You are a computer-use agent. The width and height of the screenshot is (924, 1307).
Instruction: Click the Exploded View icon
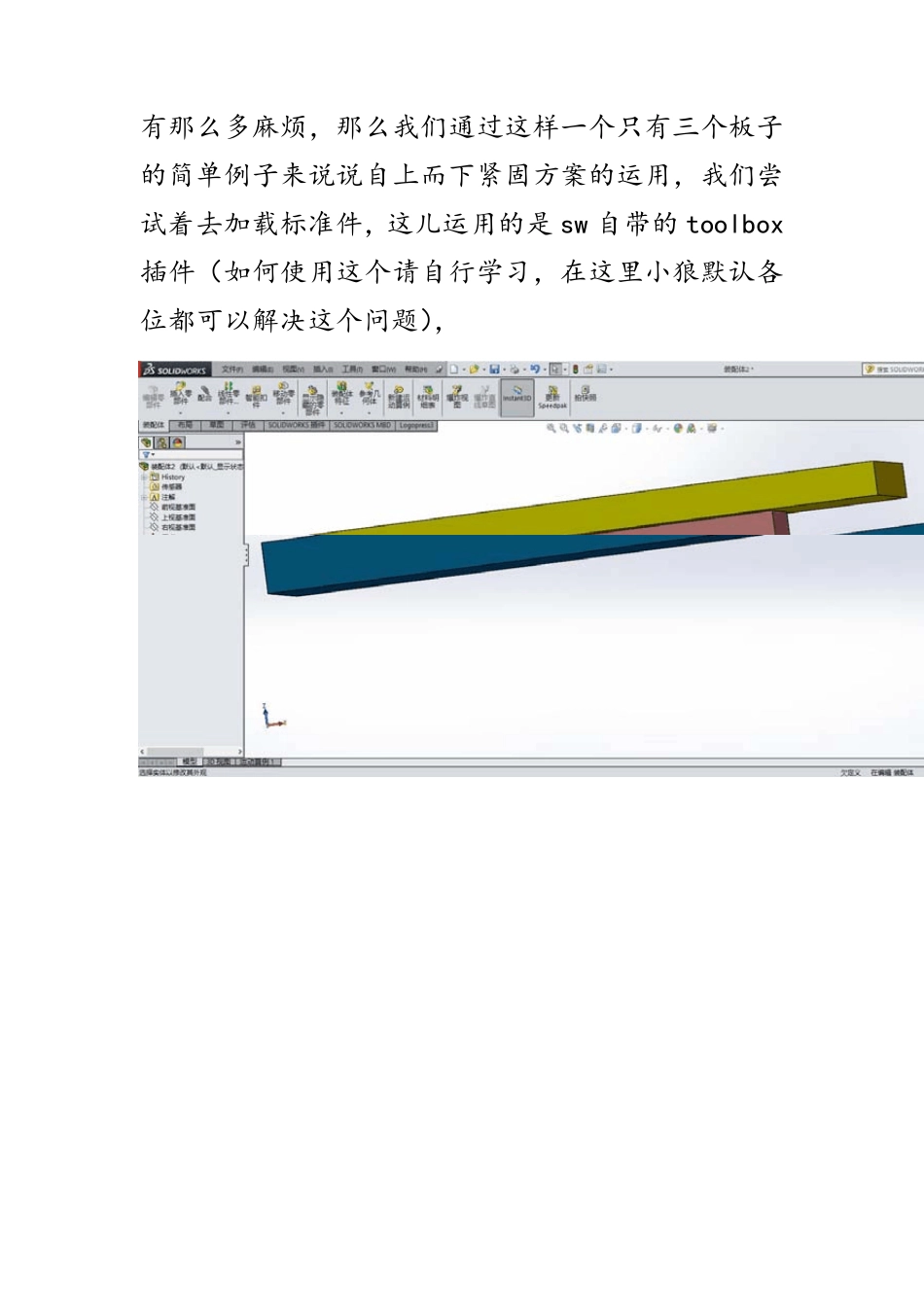click(457, 396)
